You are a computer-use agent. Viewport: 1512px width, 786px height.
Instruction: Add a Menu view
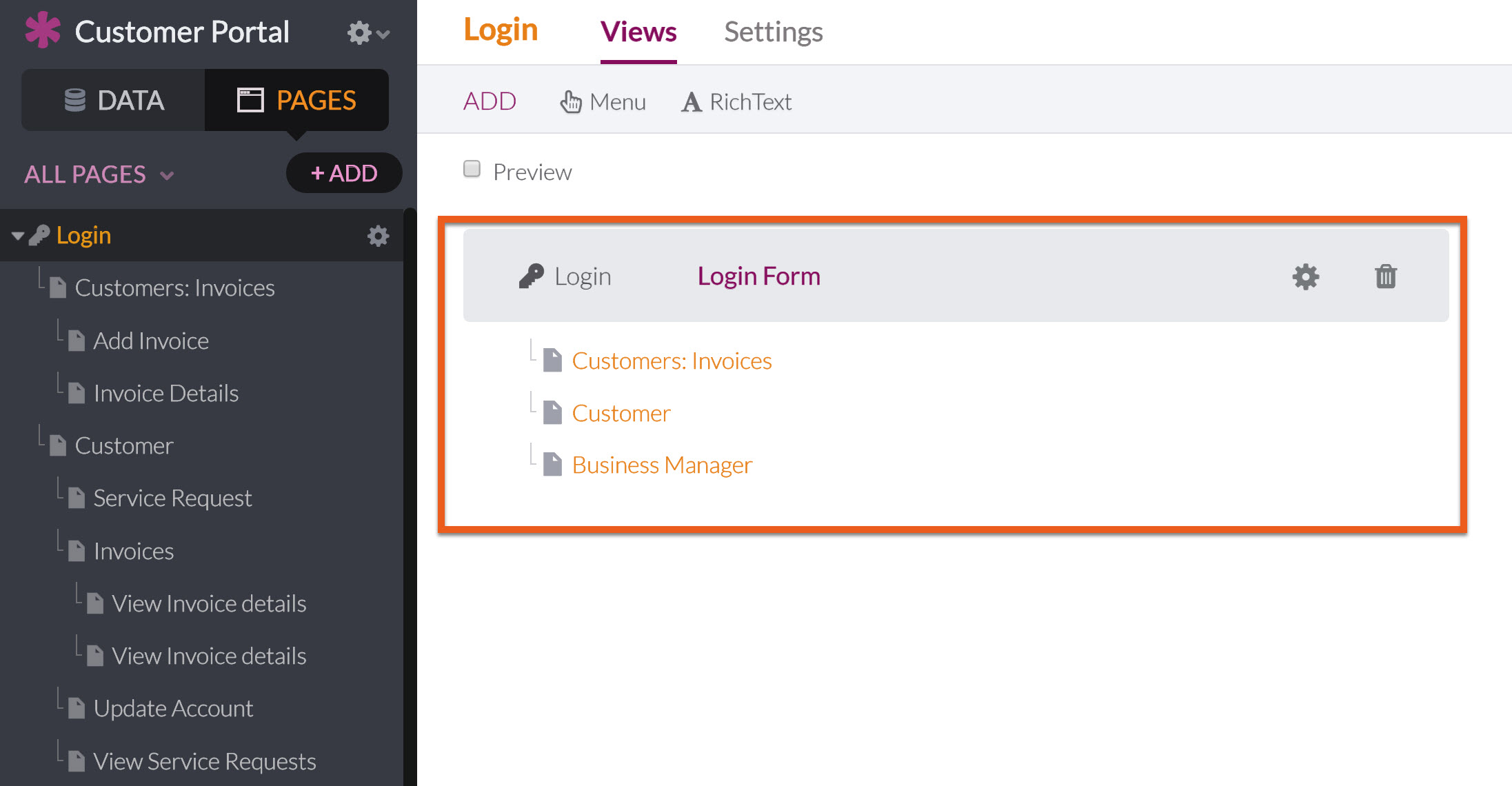(x=603, y=102)
